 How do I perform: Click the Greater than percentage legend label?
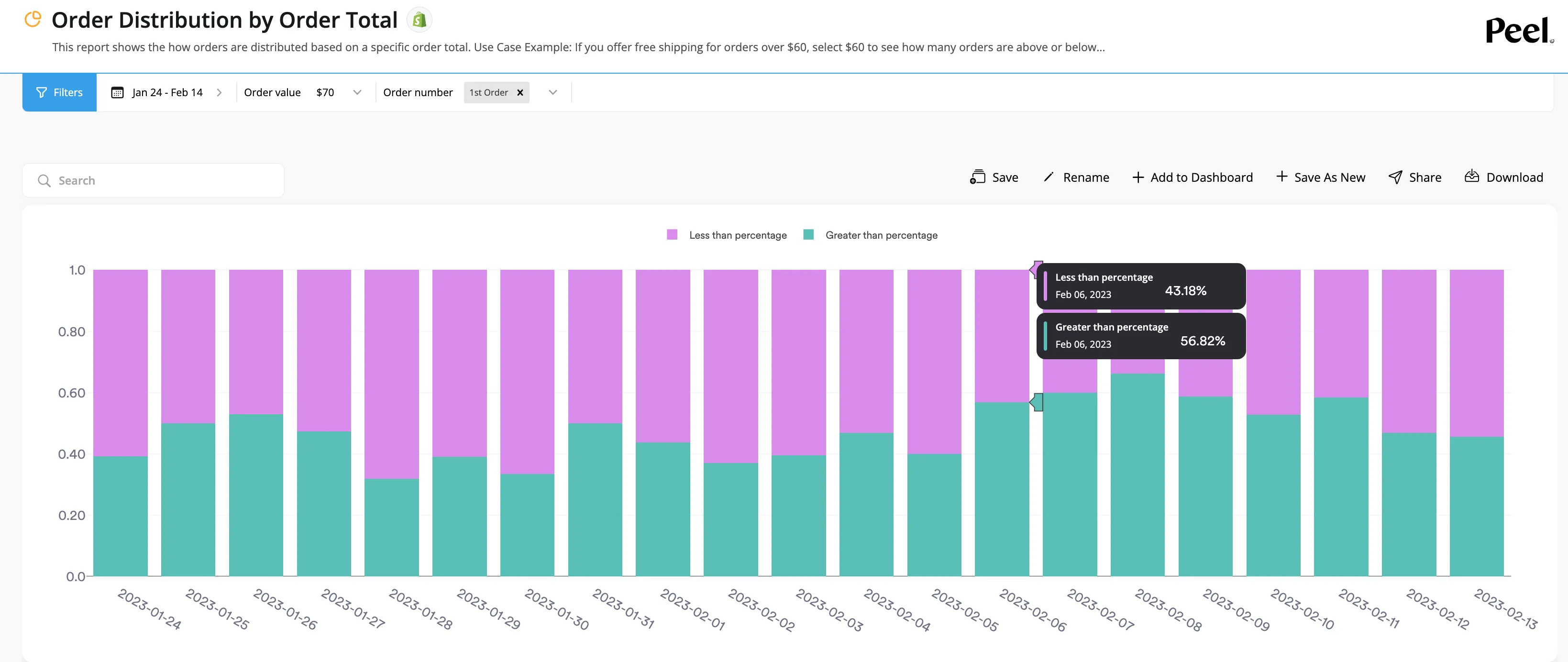882,235
